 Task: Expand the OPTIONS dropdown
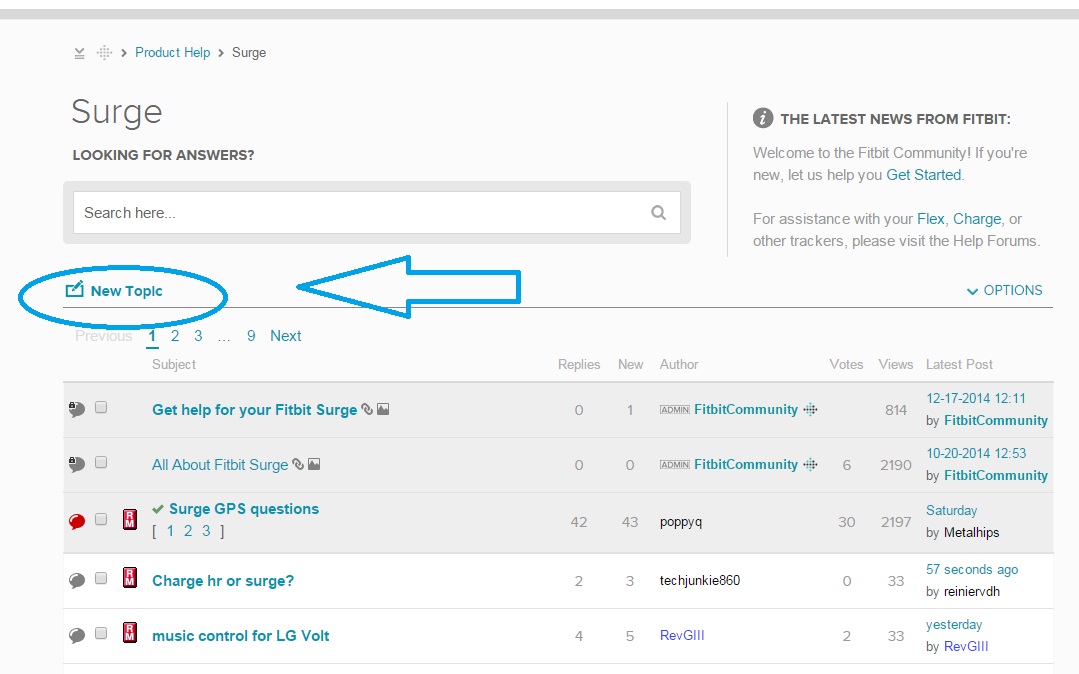[x=1004, y=290]
